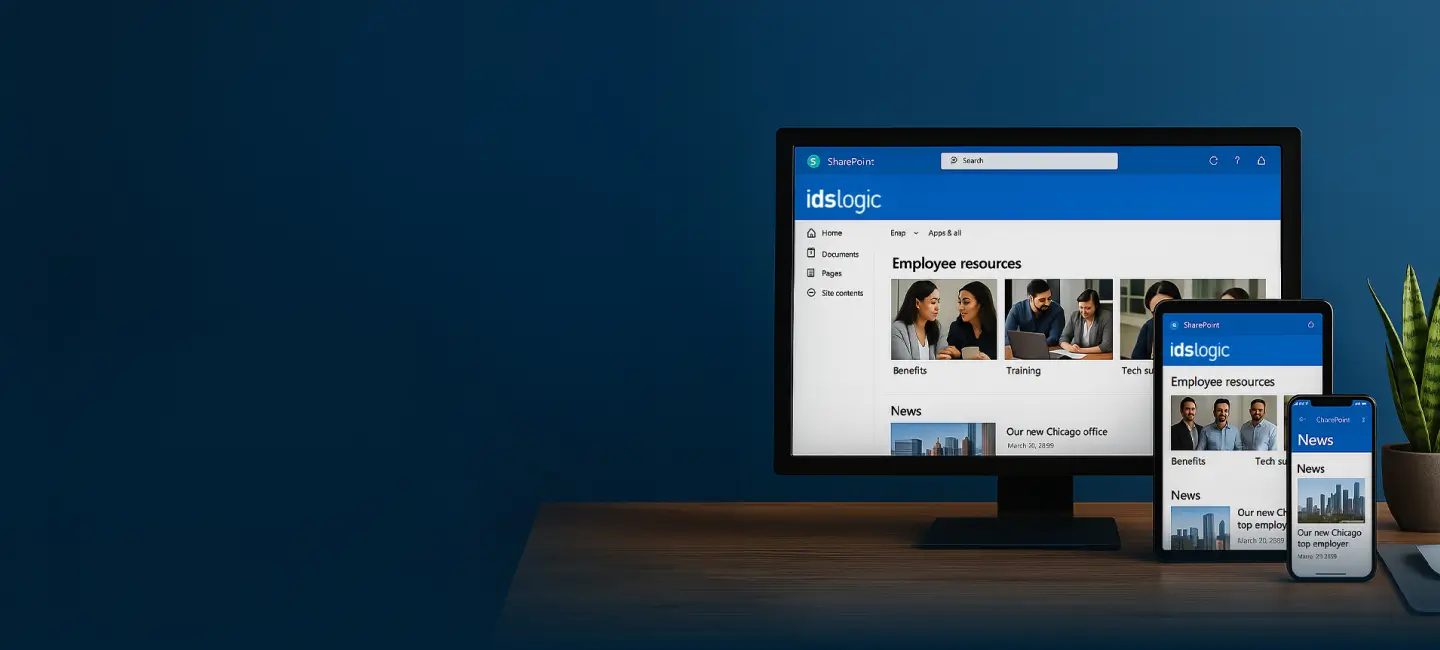Select the Apps & all menu item
This screenshot has height=650, width=1440.
coord(945,233)
